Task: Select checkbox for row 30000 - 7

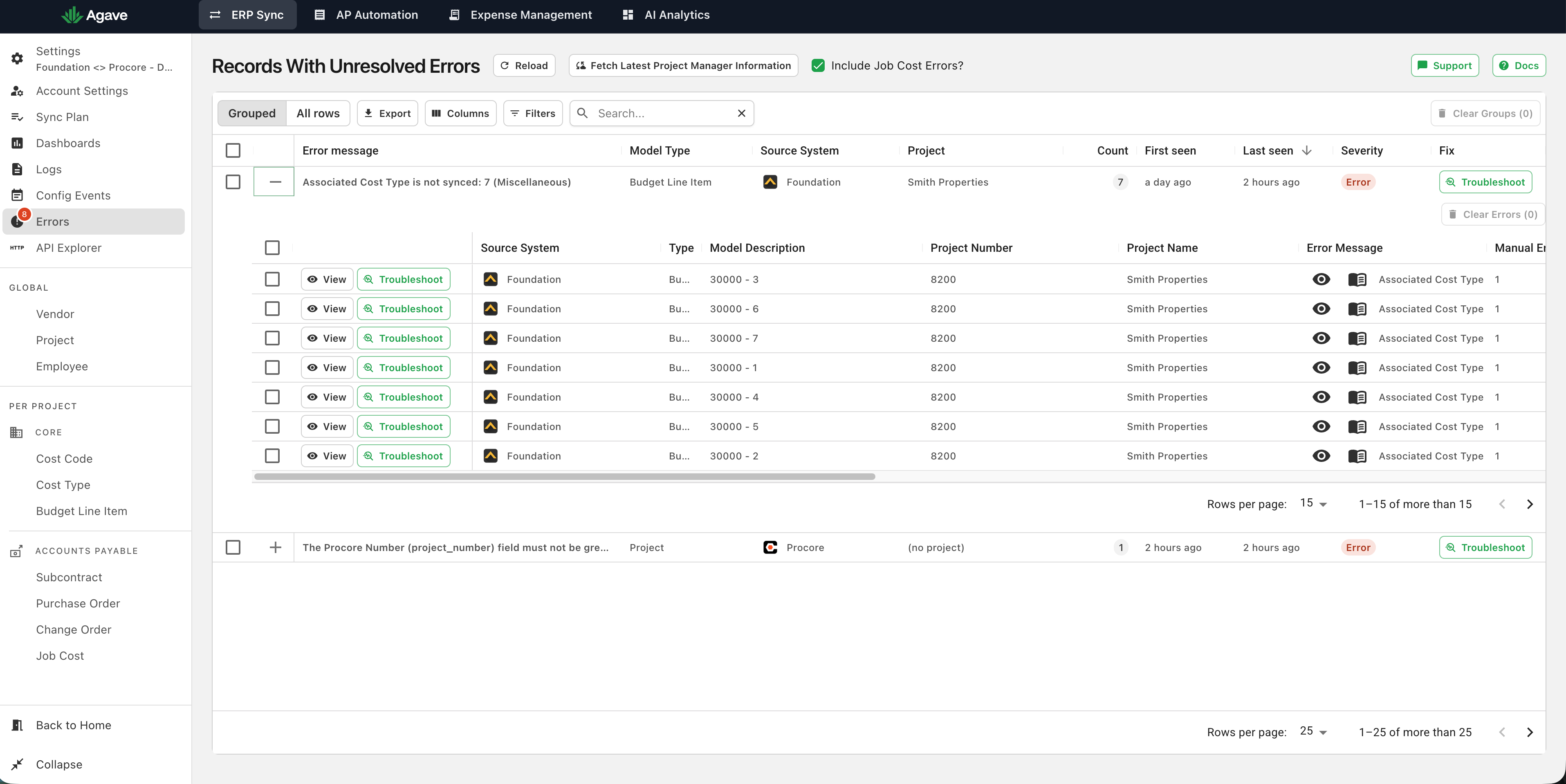Action: (x=272, y=338)
